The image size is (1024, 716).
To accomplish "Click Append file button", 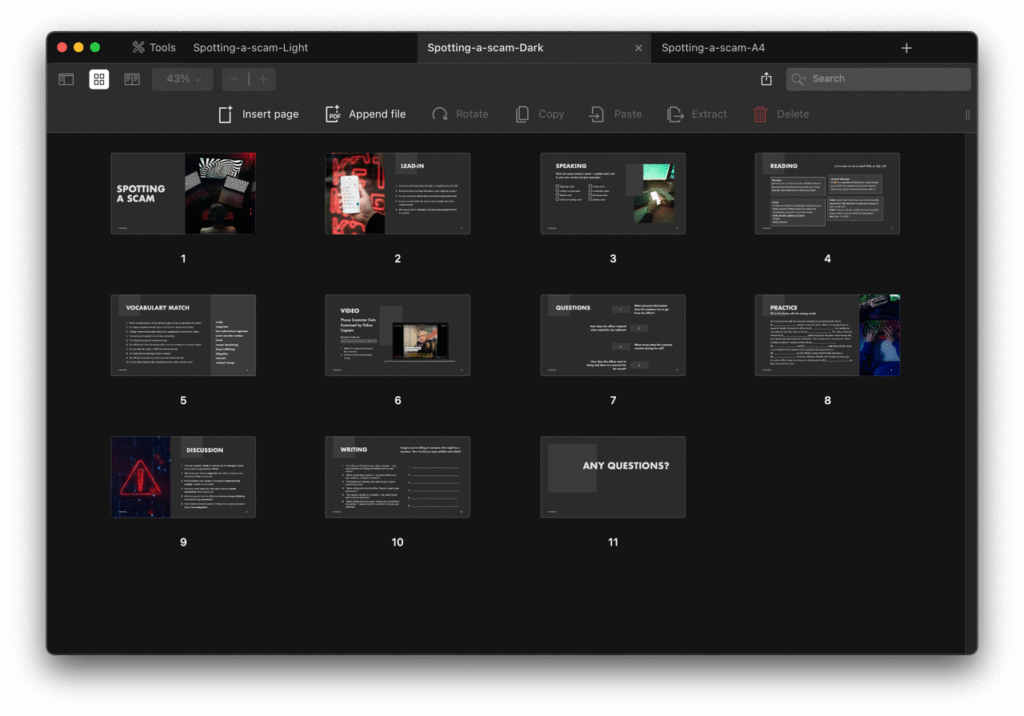I will click(365, 114).
